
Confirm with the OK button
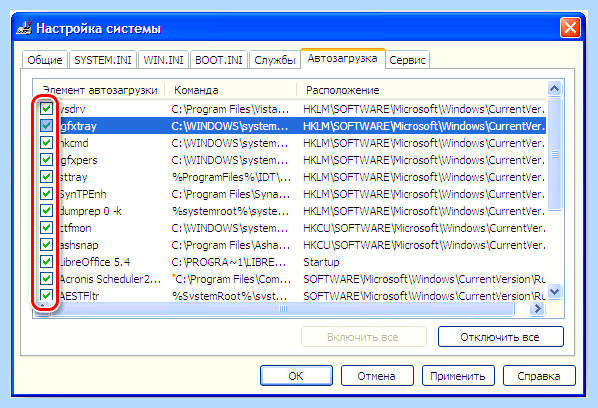pyautogui.click(x=296, y=376)
